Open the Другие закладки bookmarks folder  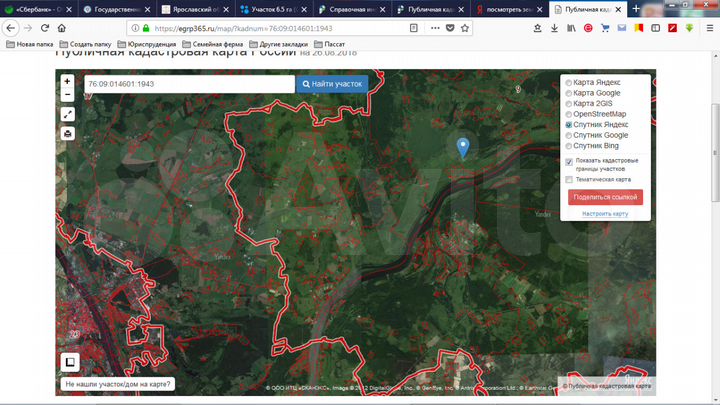278,45
